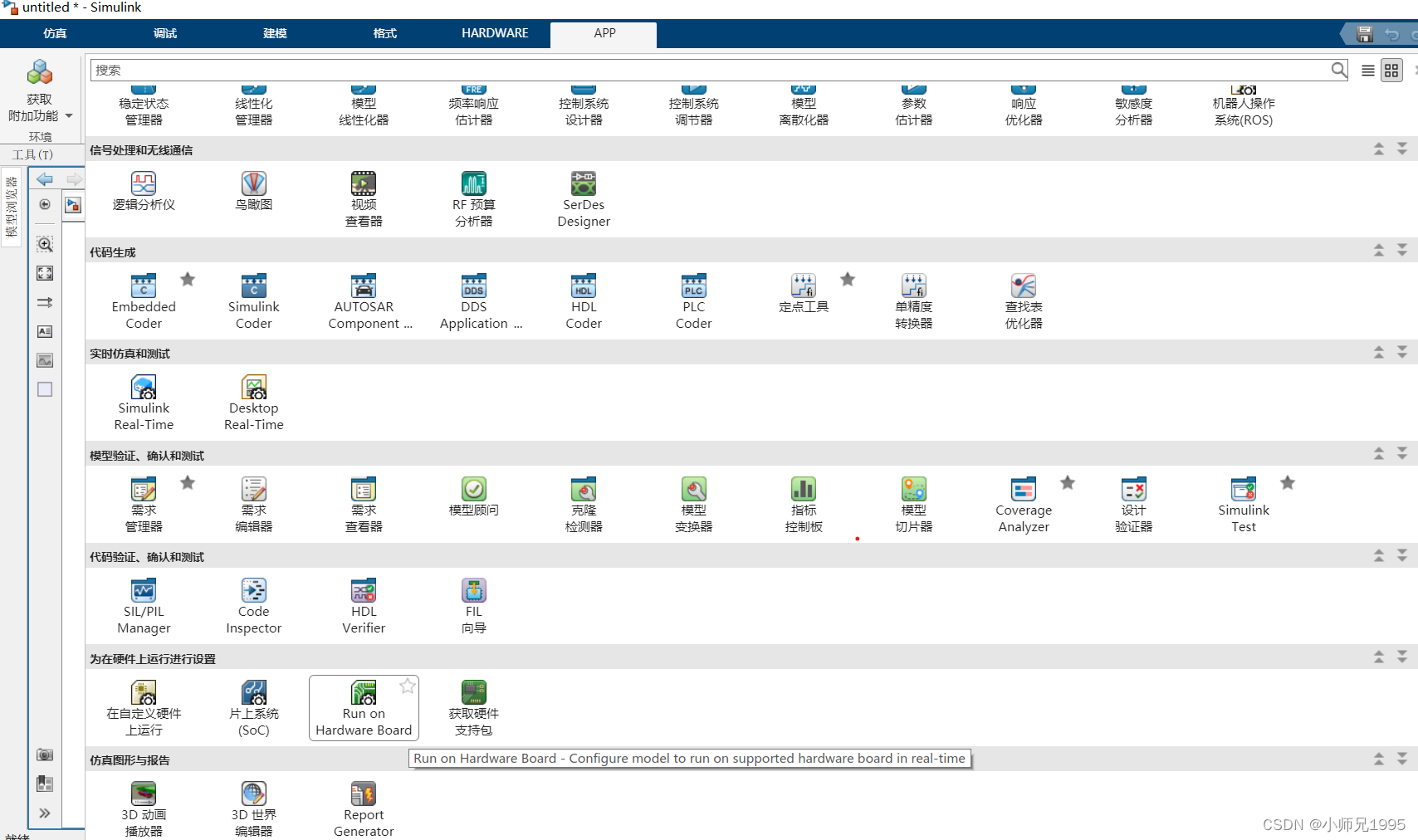Switch to the 格式 tab
Screen dimensions: 1418x840
pyautogui.click(x=385, y=33)
